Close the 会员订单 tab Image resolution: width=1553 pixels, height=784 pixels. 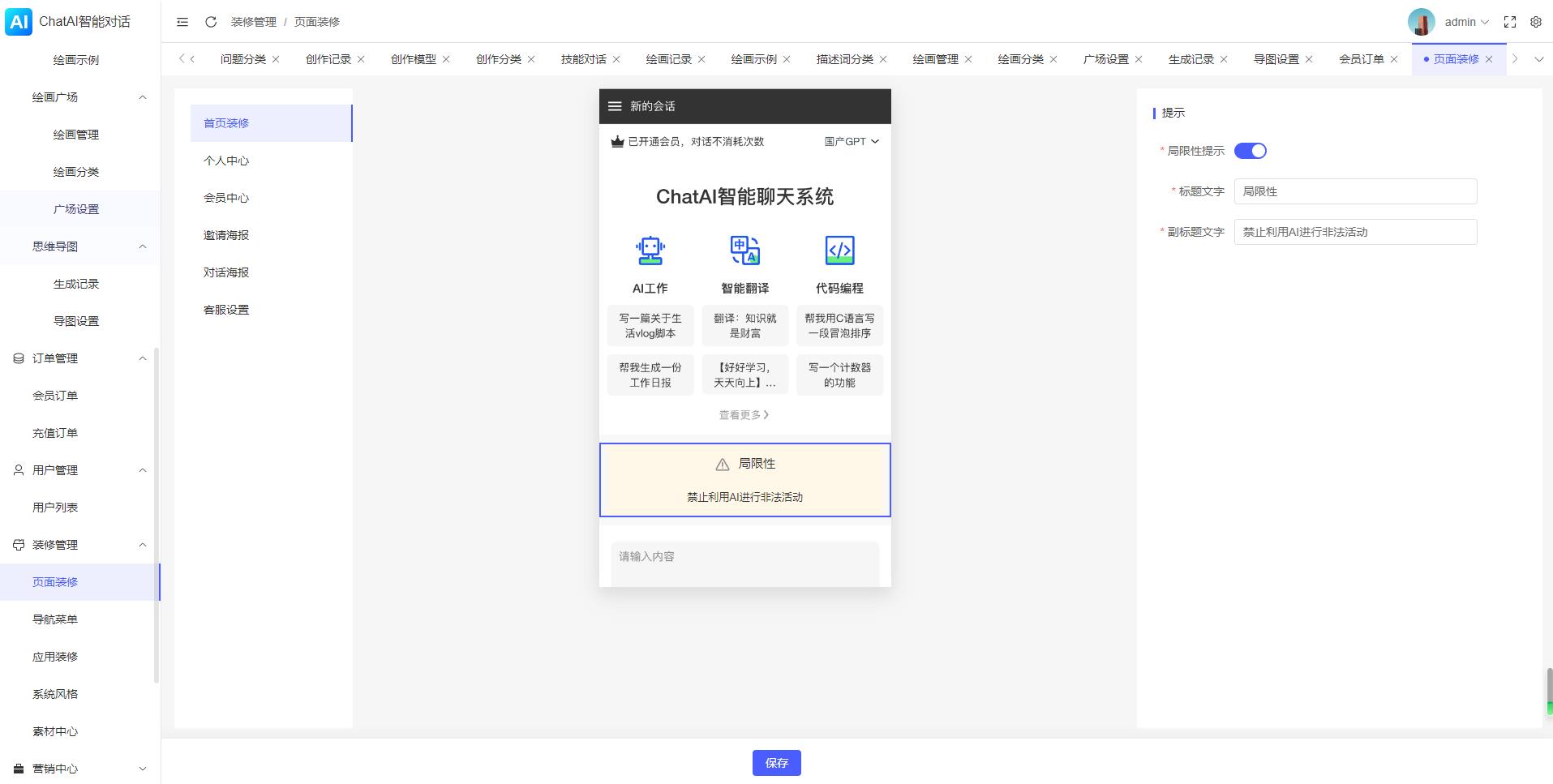pos(1394,59)
